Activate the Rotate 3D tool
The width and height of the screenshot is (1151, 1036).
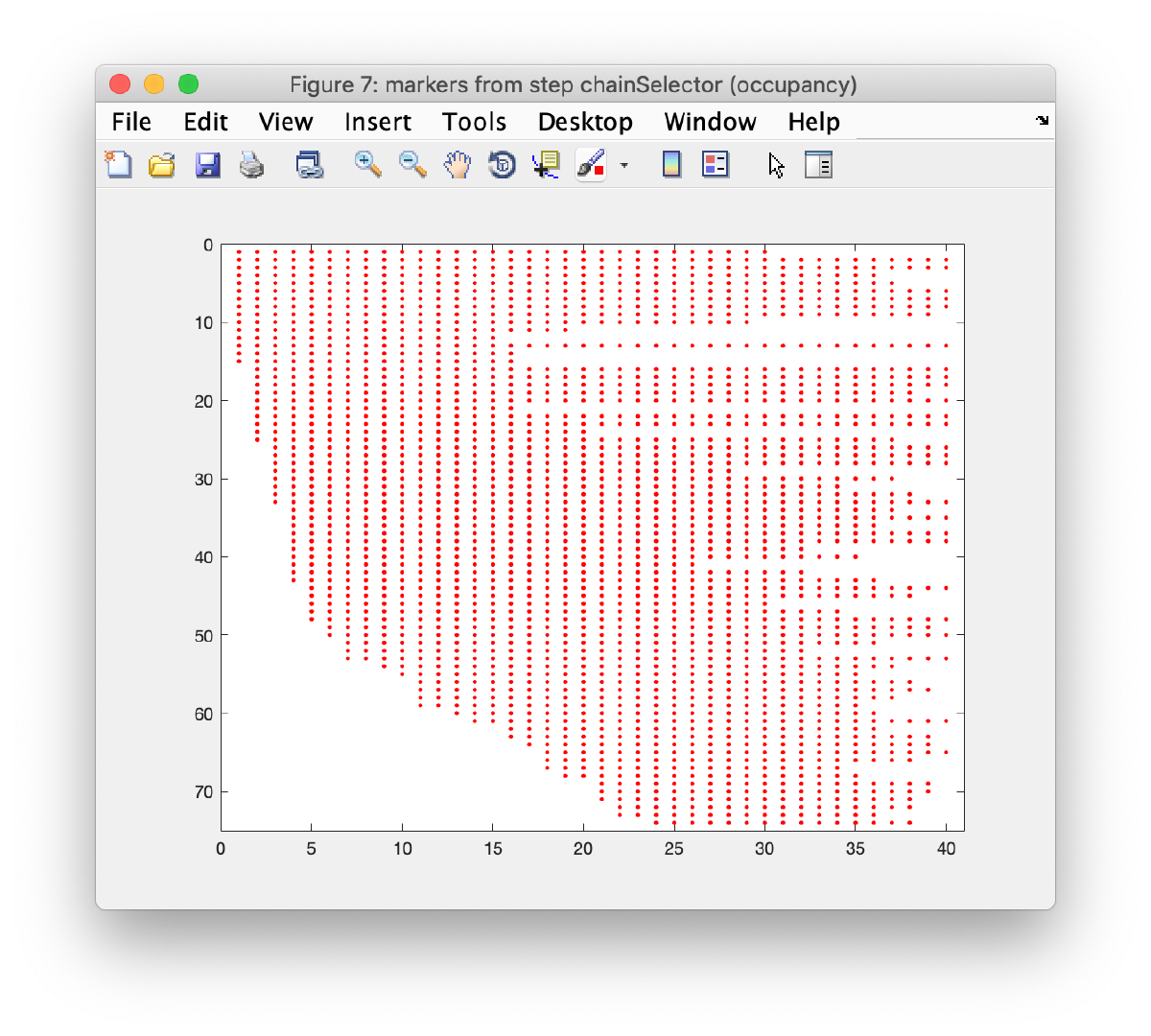pos(502,164)
